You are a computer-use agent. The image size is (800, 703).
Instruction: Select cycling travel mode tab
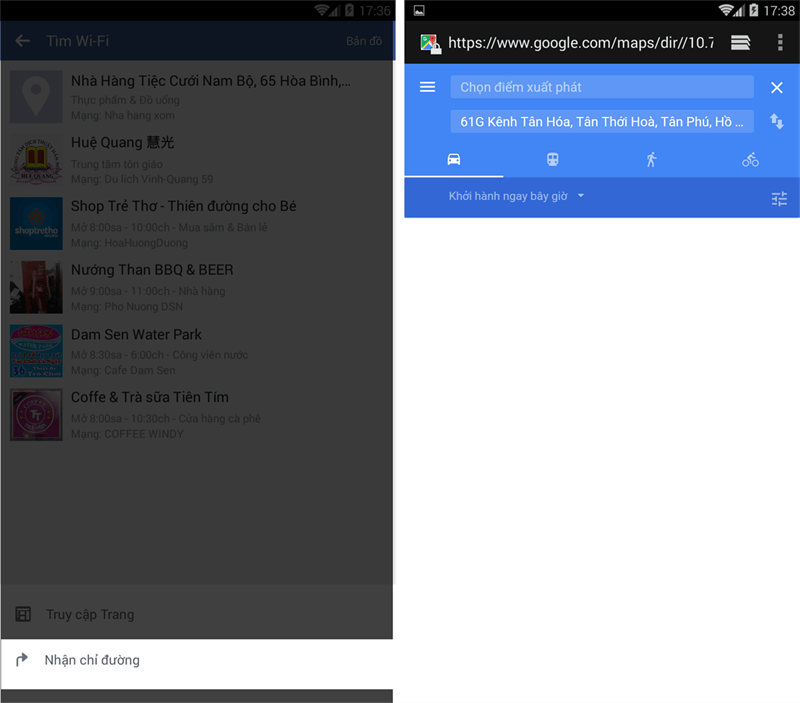pos(750,160)
